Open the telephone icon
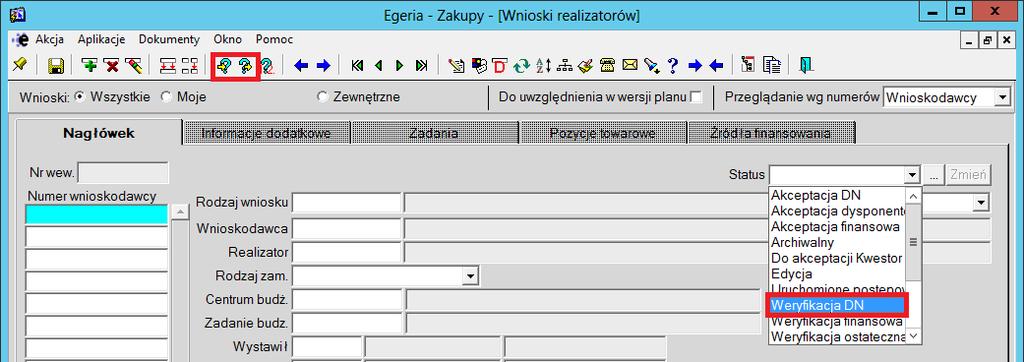 pos(608,65)
